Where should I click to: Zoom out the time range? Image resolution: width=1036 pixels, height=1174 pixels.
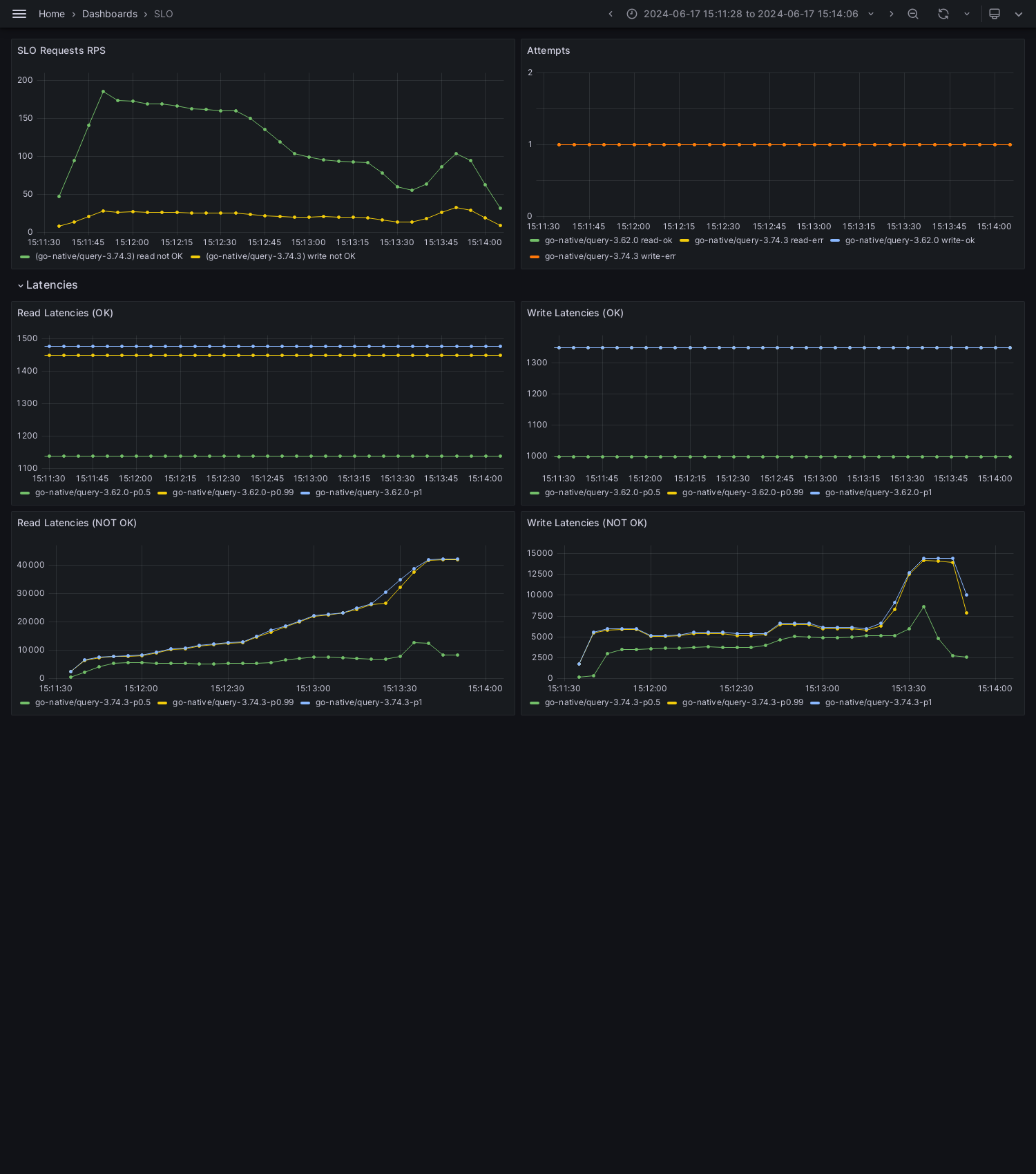913,14
